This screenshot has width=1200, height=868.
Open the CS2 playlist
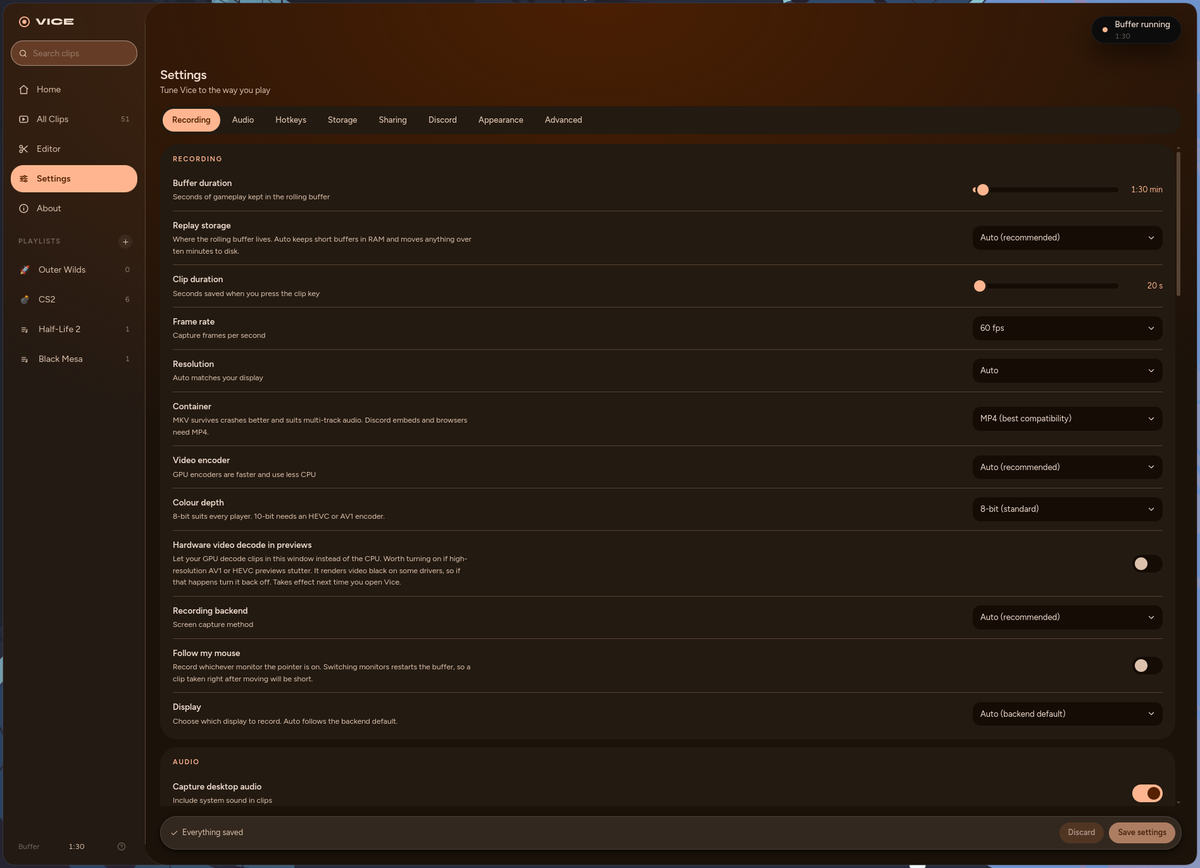(74, 299)
